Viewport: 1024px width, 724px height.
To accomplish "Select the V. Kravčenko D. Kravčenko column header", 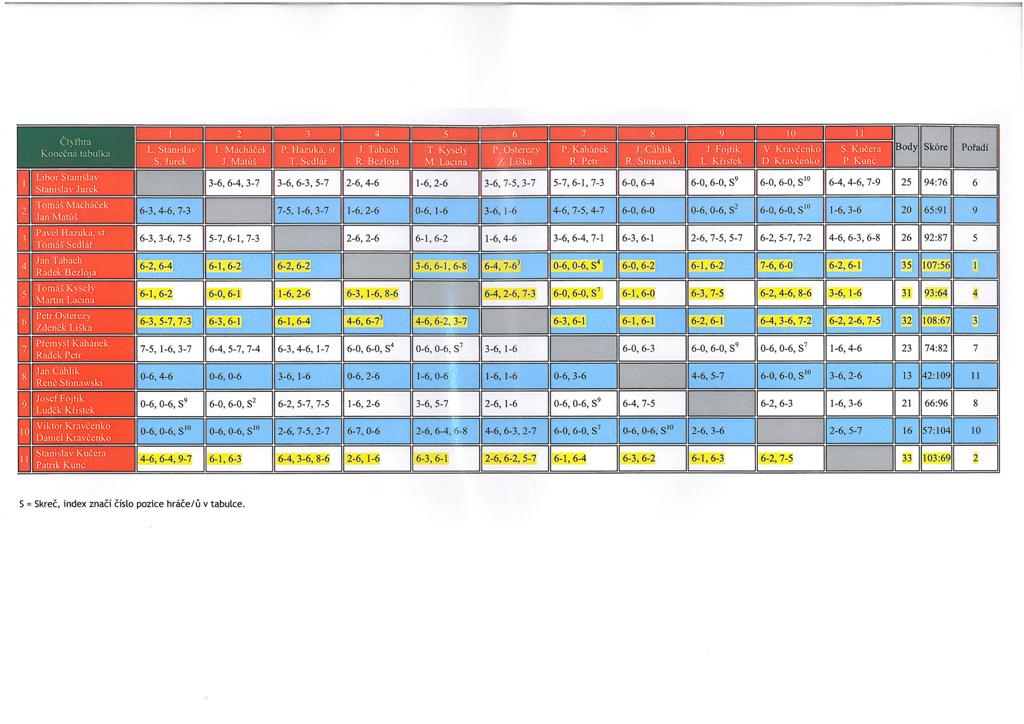I will tap(790, 147).
